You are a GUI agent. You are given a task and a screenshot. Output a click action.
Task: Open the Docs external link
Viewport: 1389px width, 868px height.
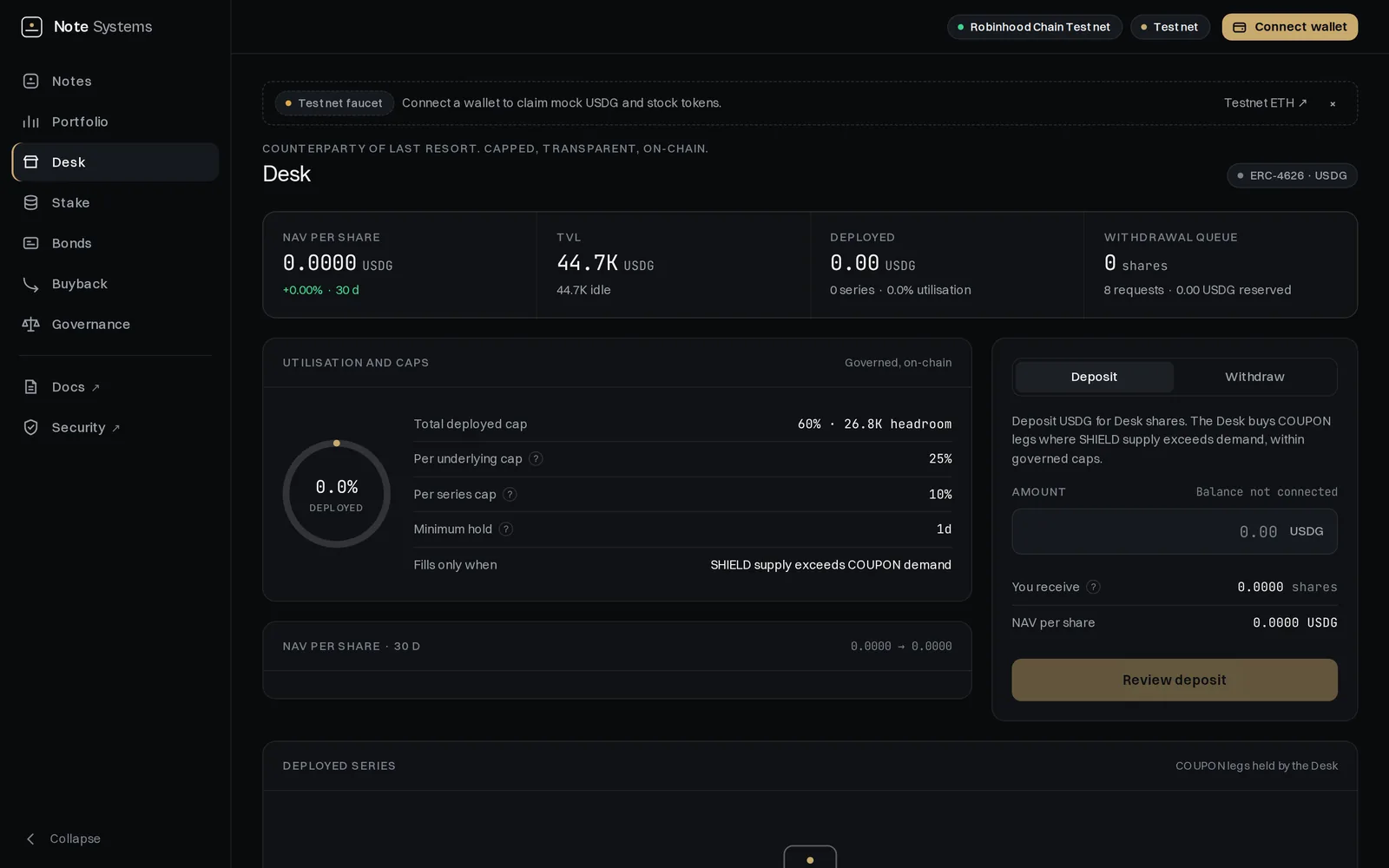point(76,387)
